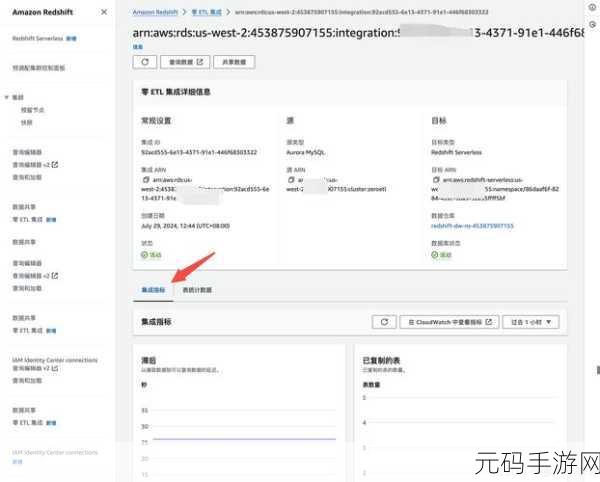
Task: Click the clock icon below the top-right info icon
Action: [592, 24]
